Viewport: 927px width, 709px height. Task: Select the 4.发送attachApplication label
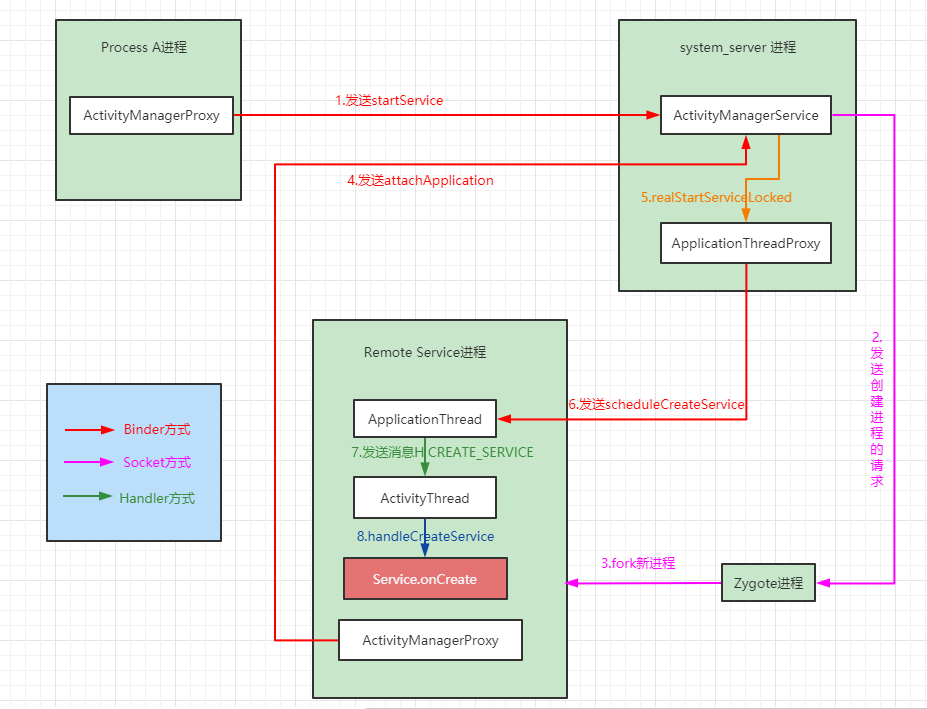(x=420, y=180)
